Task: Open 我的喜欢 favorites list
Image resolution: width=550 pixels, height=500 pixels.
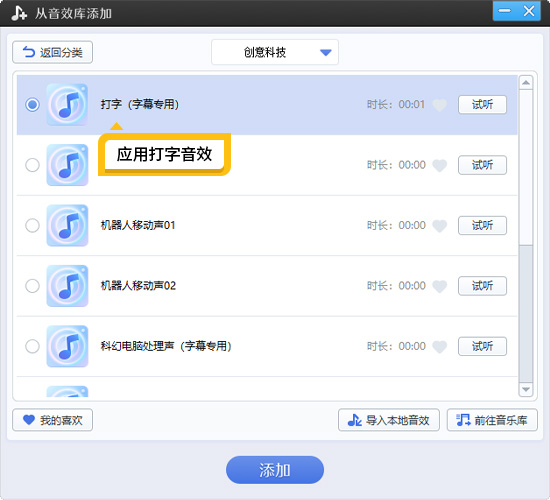Action: click(53, 420)
